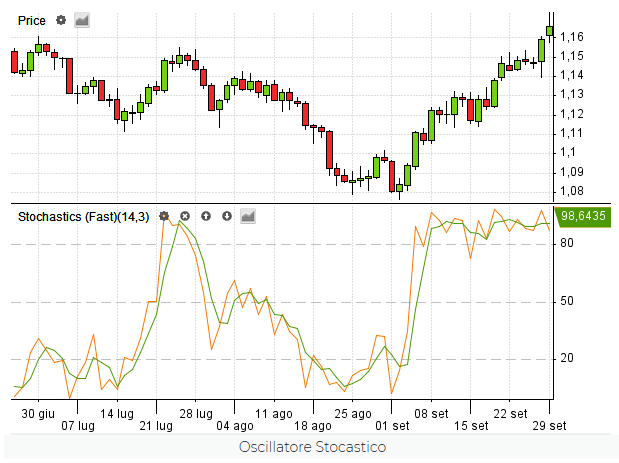Move Stochastics panel up with arrow icon
The image size is (619, 463).
pos(206,216)
